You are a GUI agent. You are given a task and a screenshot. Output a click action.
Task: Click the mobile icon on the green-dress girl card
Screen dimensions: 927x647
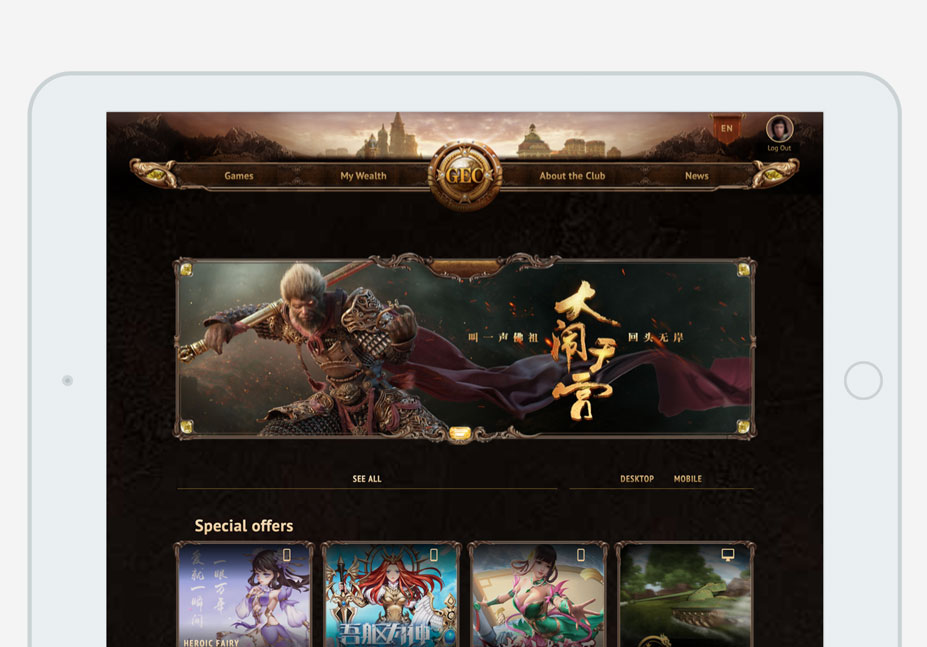581,555
